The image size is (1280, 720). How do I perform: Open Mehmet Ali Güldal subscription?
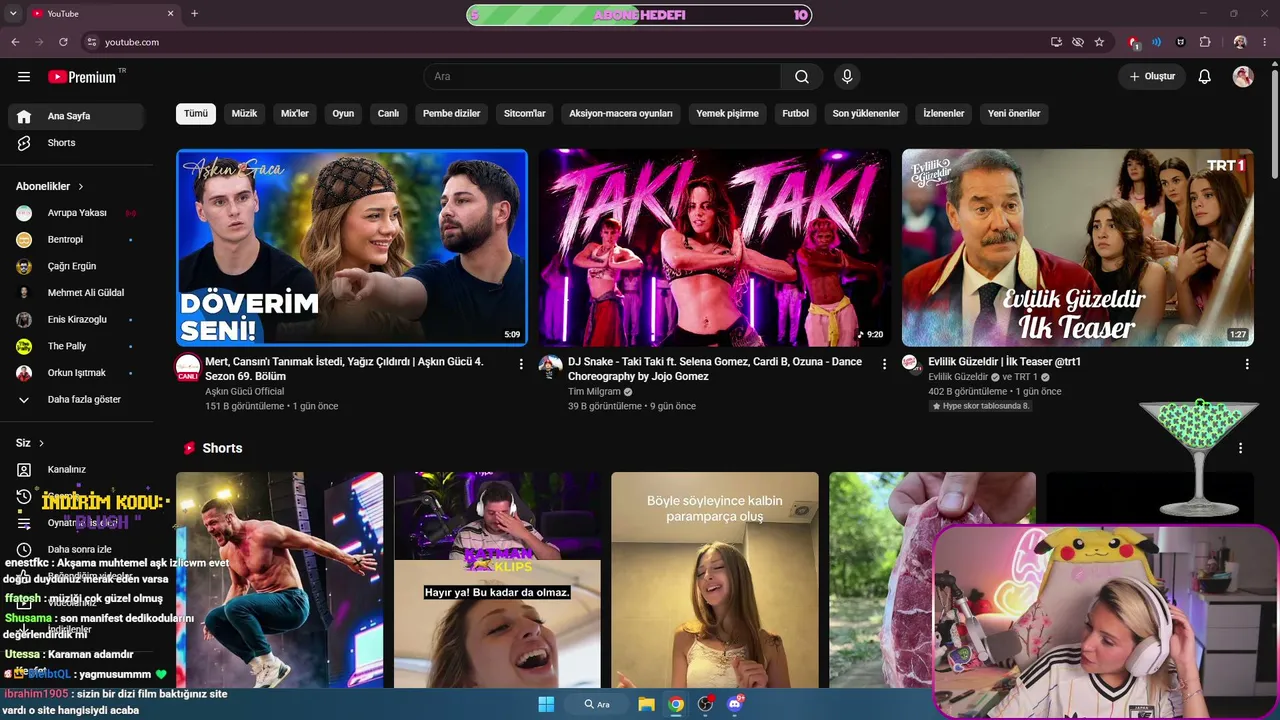(x=76, y=293)
